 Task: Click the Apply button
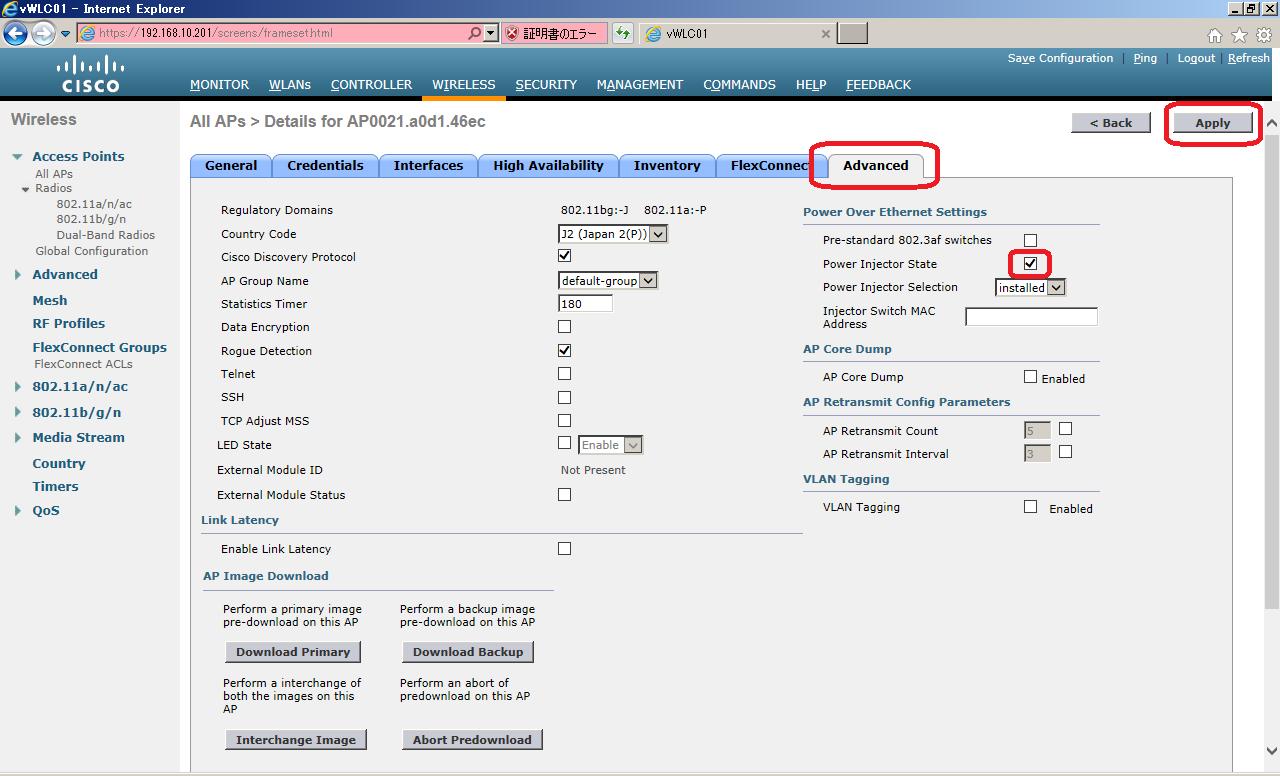point(1212,123)
